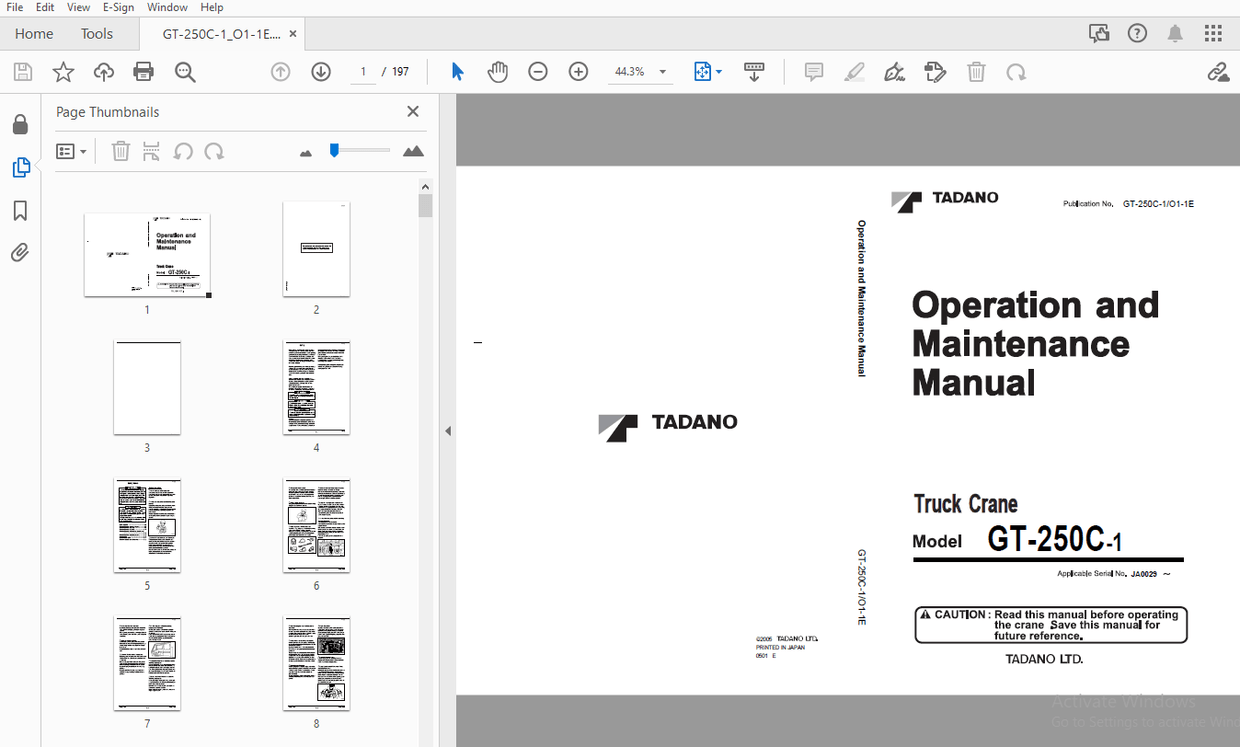1240x747 pixels.
Task: Click the Print icon
Action: pyautogui.click(x=143, y=71)
